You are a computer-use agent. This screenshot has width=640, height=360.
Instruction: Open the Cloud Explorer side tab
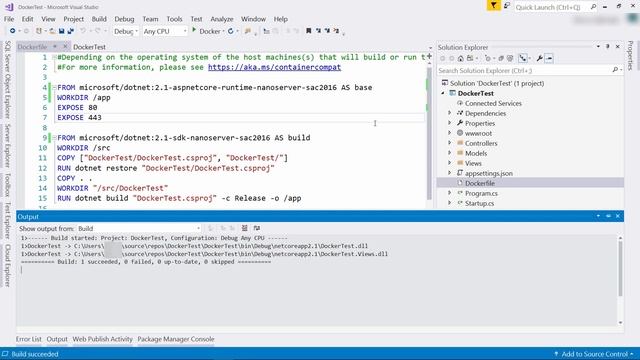[7, 266]
